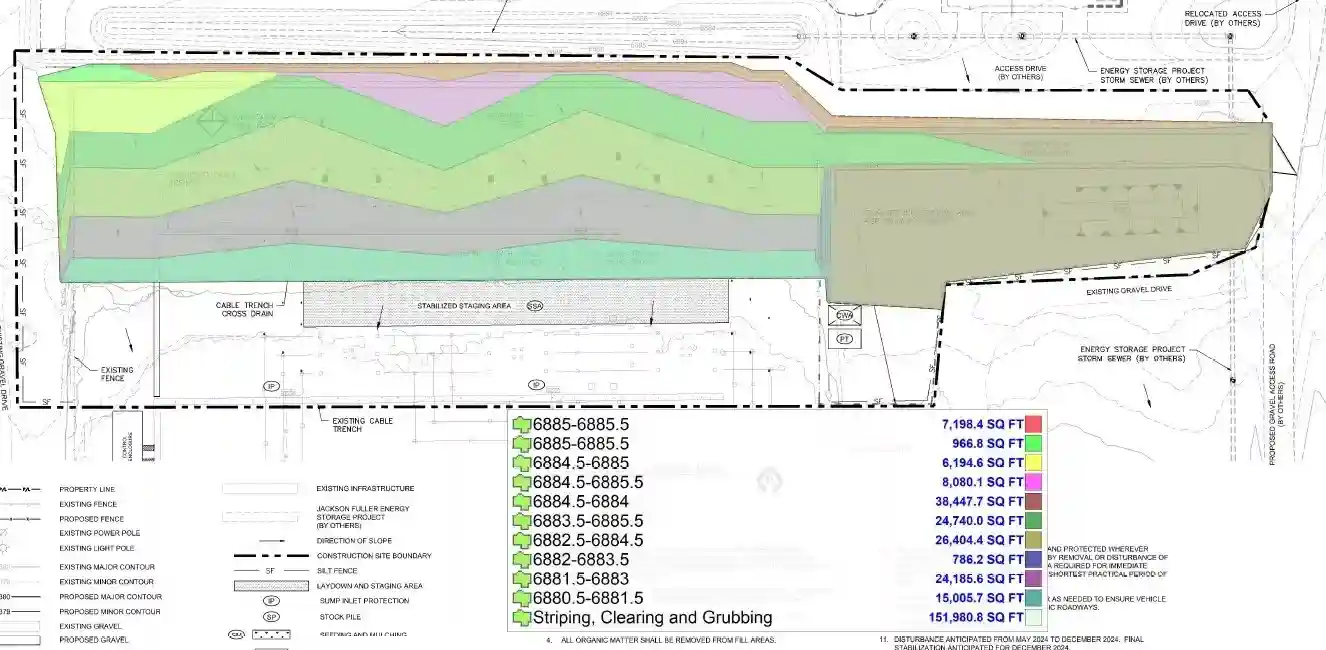
Task: Click the 24,740.0 SQ FT value
Action: click(x=979, y=521)
